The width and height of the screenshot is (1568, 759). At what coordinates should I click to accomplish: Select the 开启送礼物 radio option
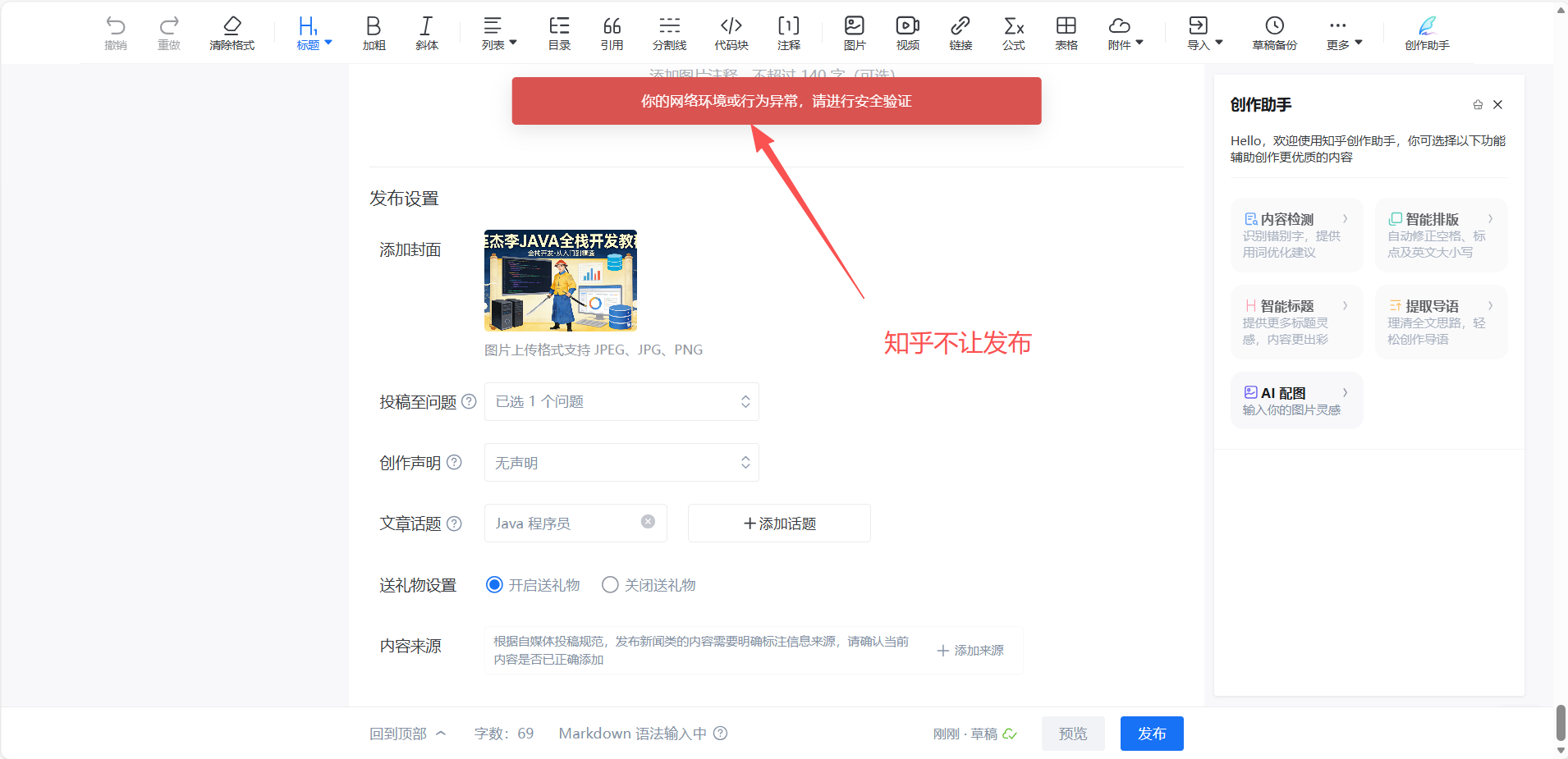pyautogui.click(x=494, y=585)
